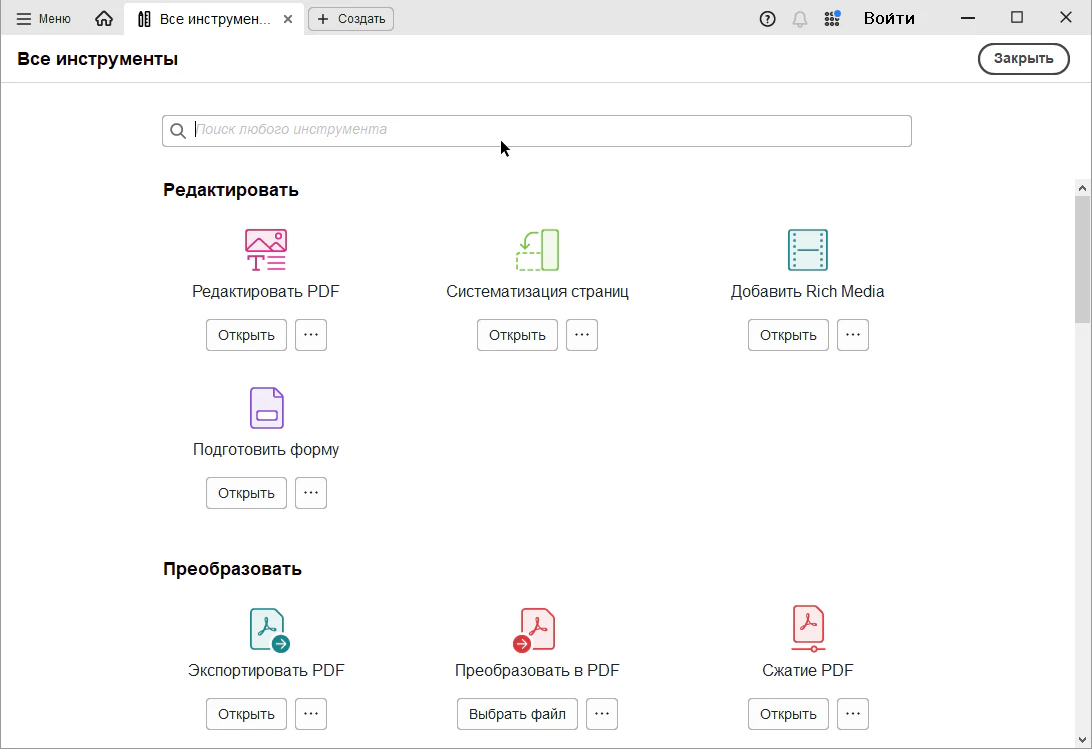Open more options next to Выбрать файл
The width and height of the screenshot is (1092, 749).
(x=601, y=714)
